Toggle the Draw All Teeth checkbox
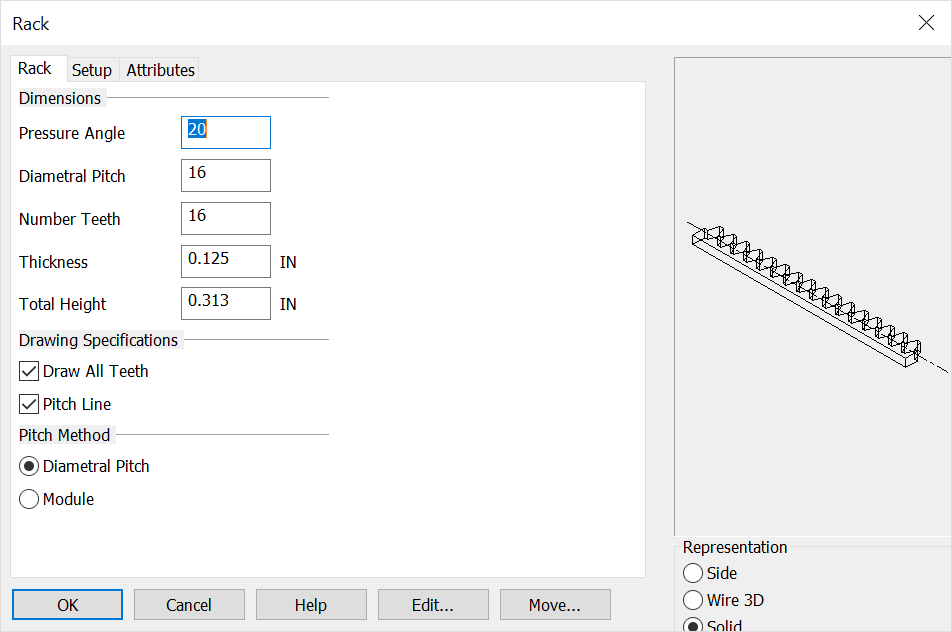The width and height of the screenshot is (952, 632). pyautogui.click(x=28, y=371)
